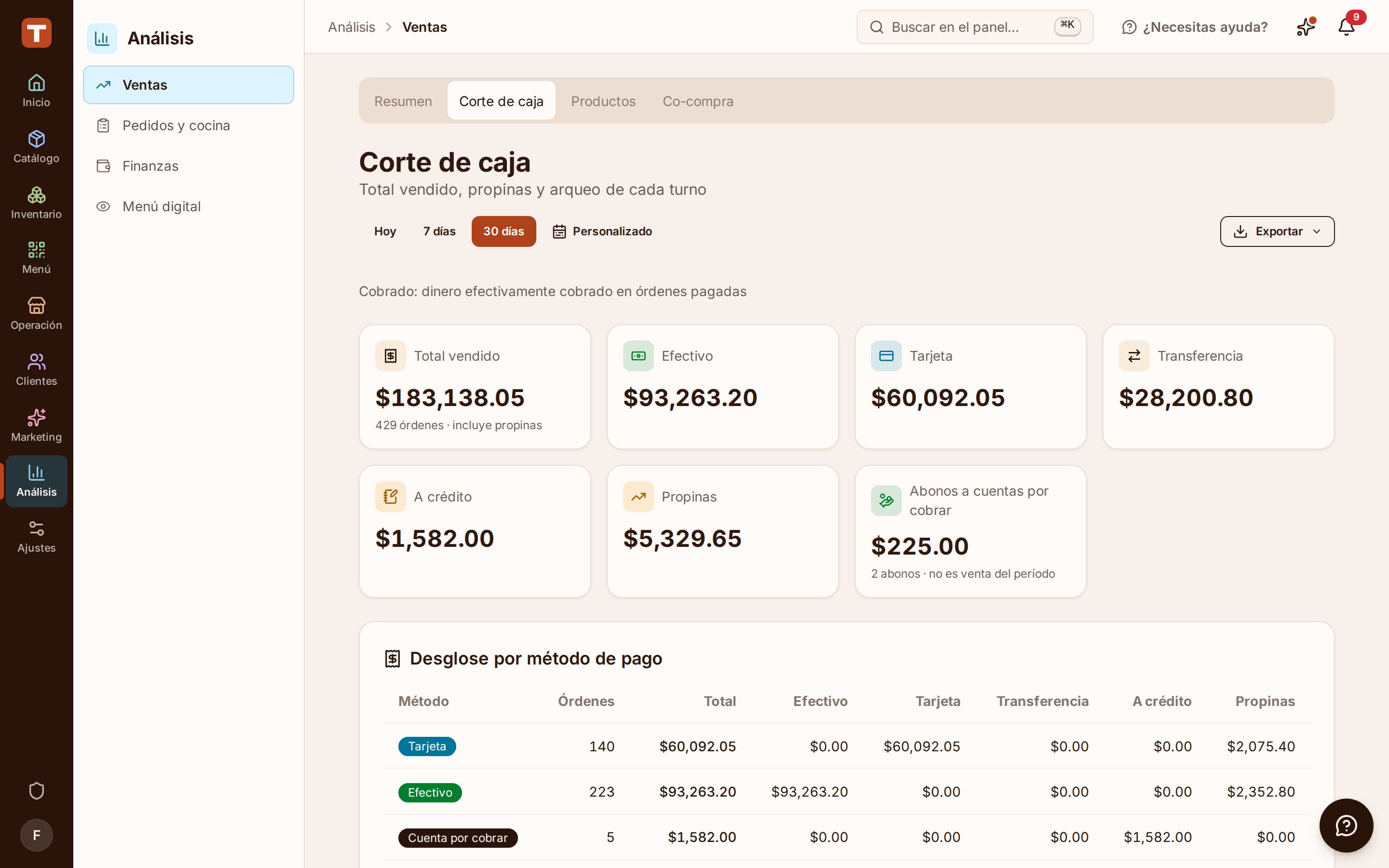This screenshot has width=1389, height=868.
Task: Click the Efectivo summary card
Action: (722, 387)
